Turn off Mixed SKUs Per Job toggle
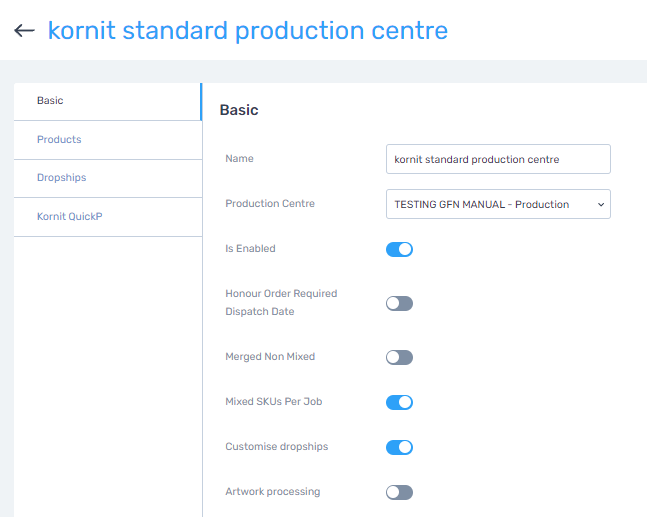 tap(399, 402)
